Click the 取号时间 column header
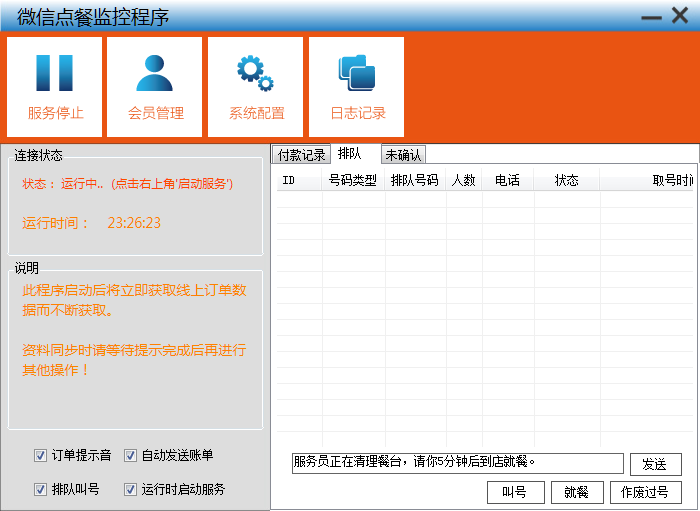Image resolution: width=700 pixels, height=511 pixels. pyautogui.click(x=646, y=180)
